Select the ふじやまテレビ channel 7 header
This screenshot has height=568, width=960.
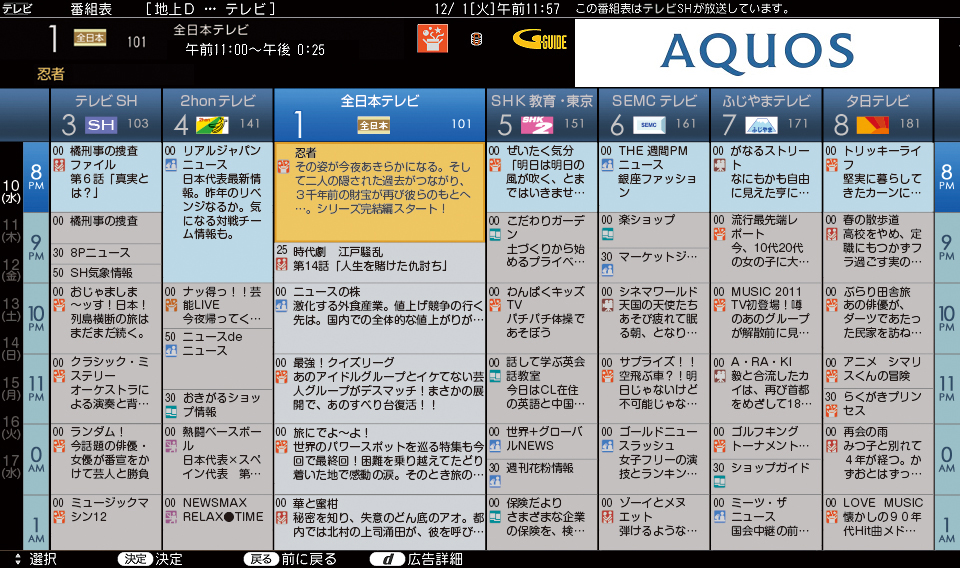[x=766, y=115]
